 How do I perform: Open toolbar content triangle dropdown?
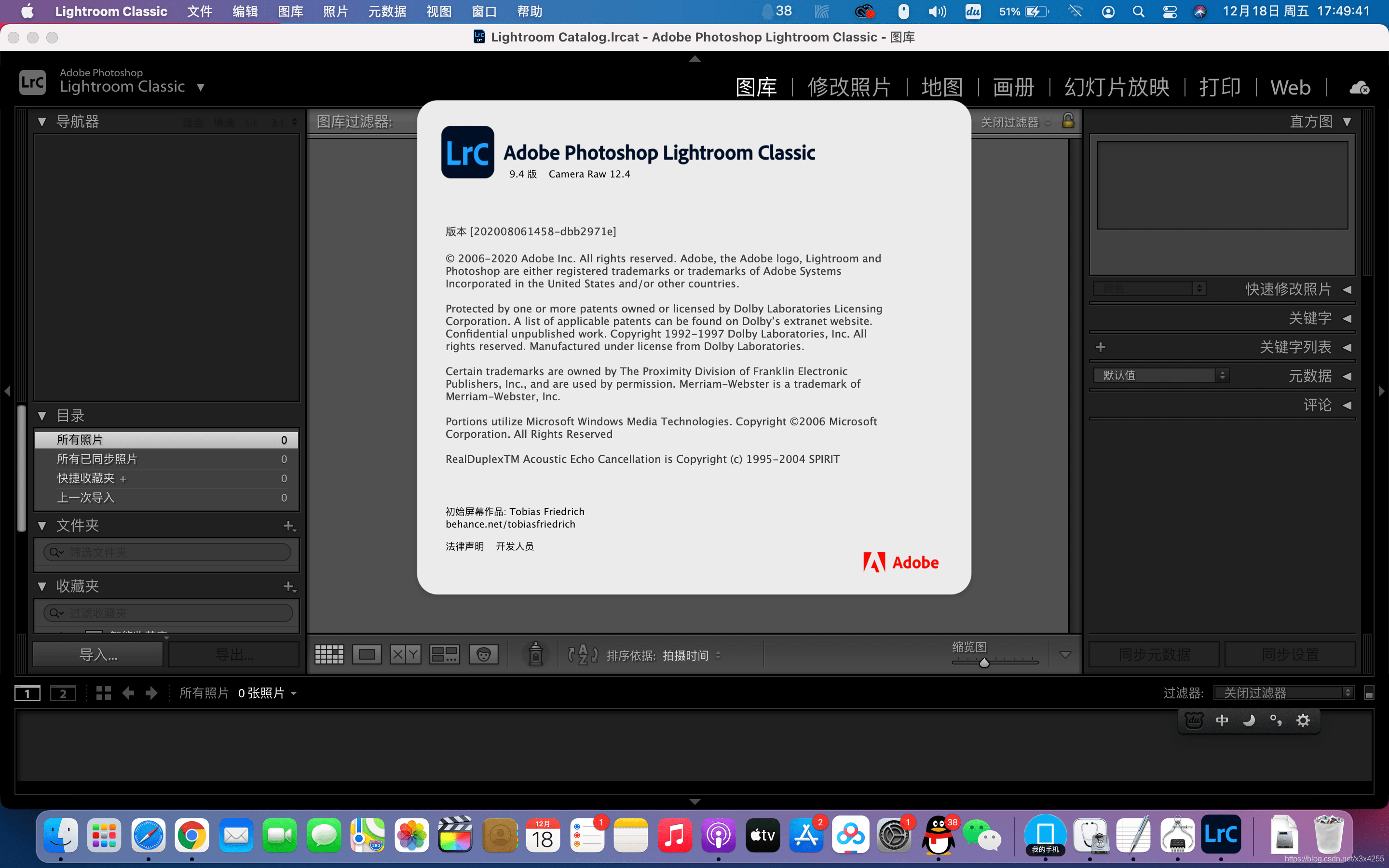tap(1065, 655)
